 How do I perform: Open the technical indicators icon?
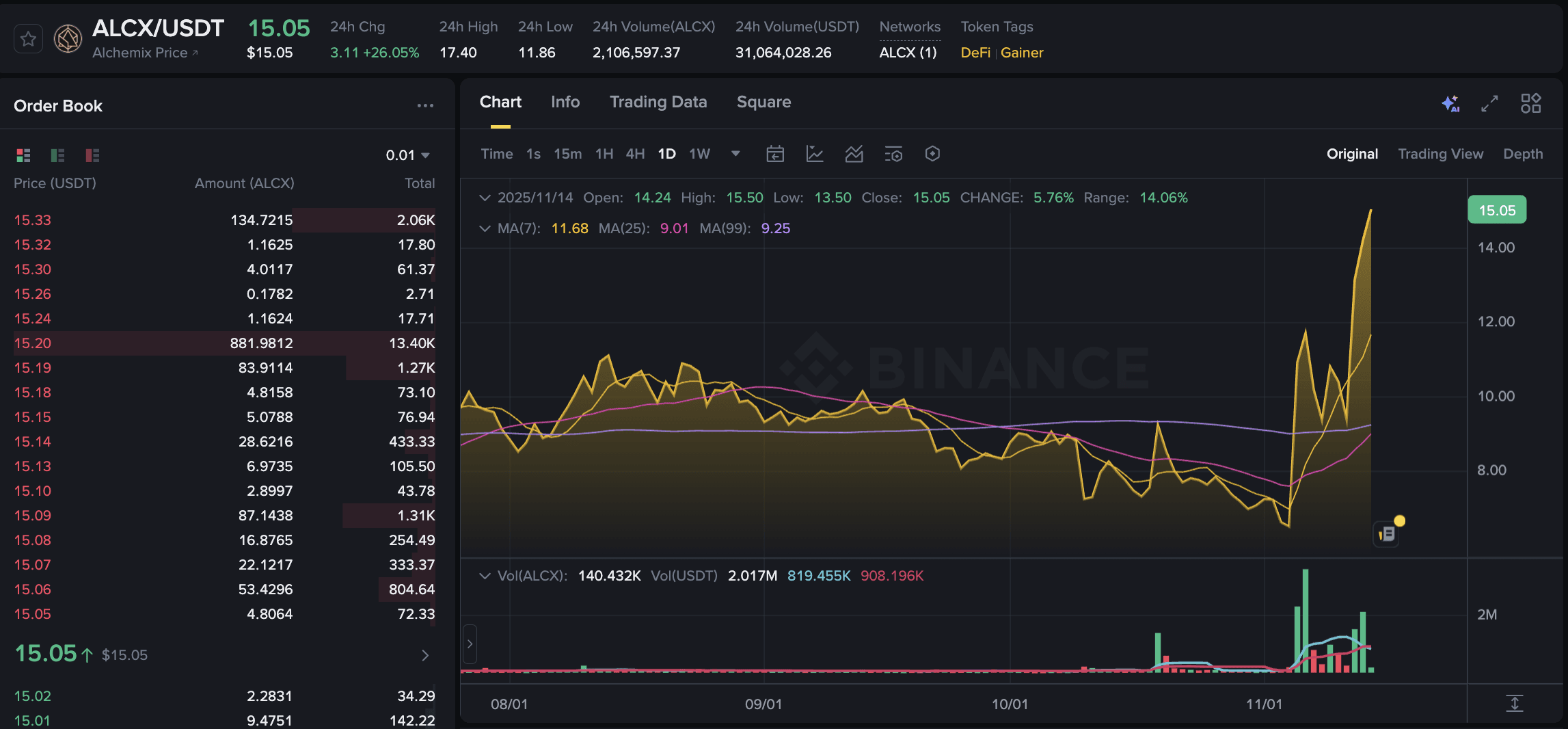(x=854, y=154)
